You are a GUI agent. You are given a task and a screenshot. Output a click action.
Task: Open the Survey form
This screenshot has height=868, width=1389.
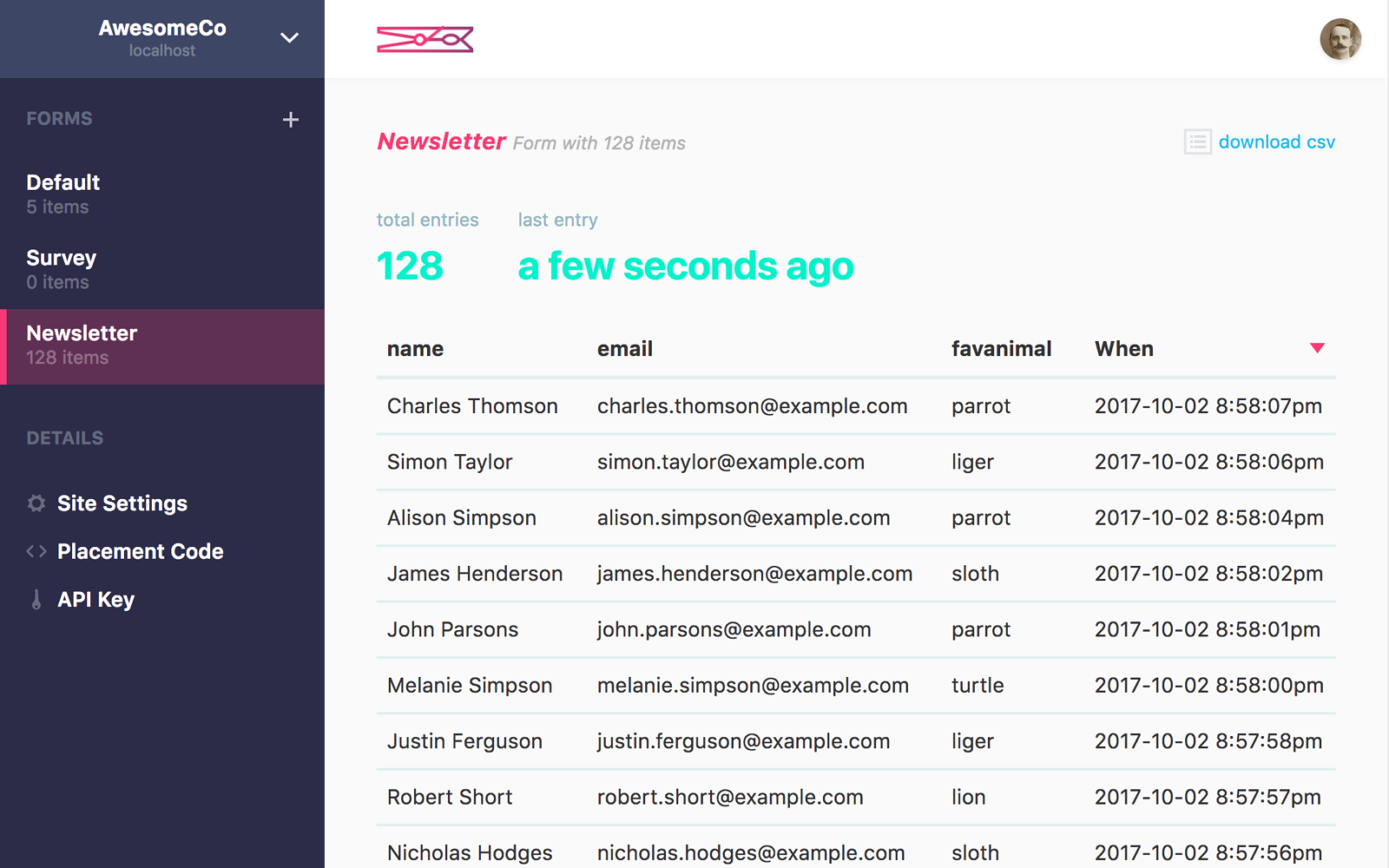[162, 270]
